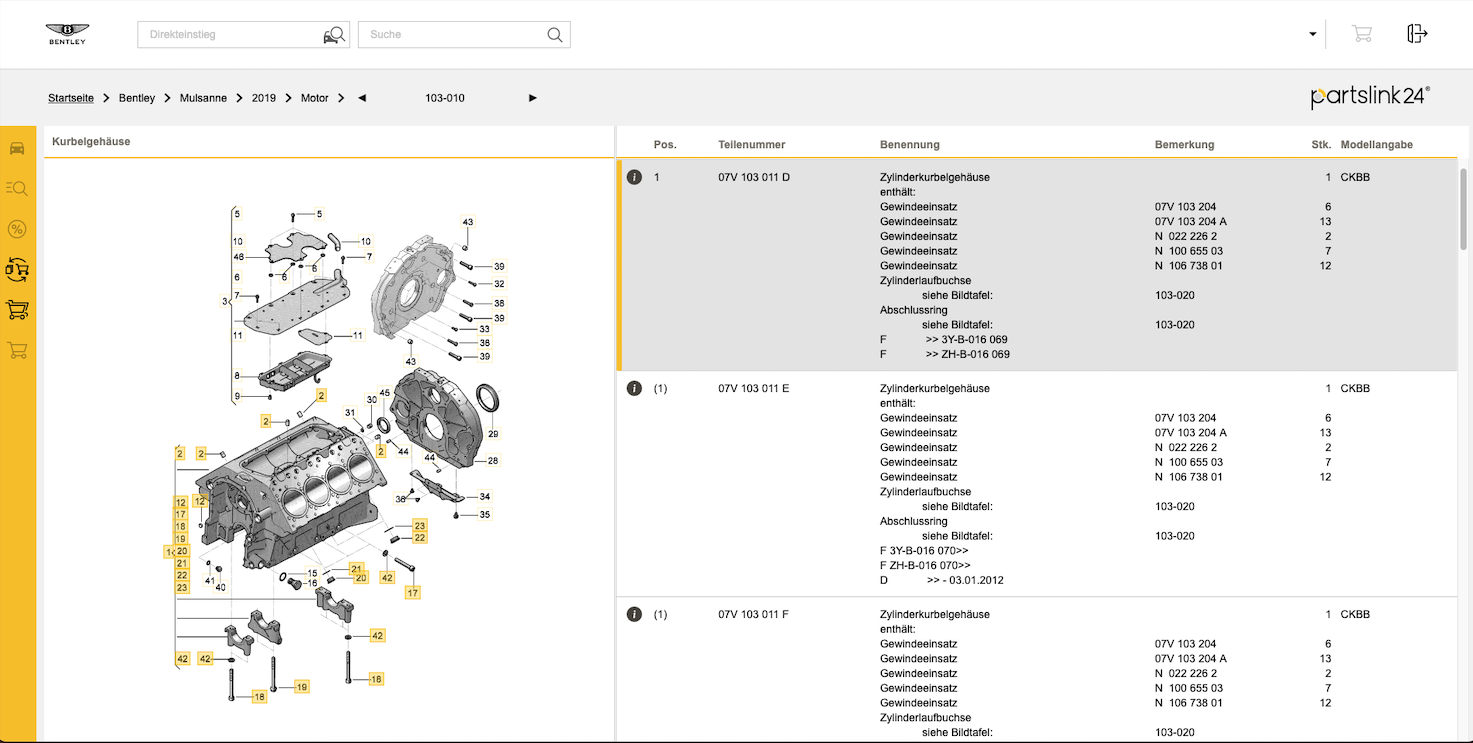Click the Bentley logo in the header

pyautogui.click(x=67, y=34)
